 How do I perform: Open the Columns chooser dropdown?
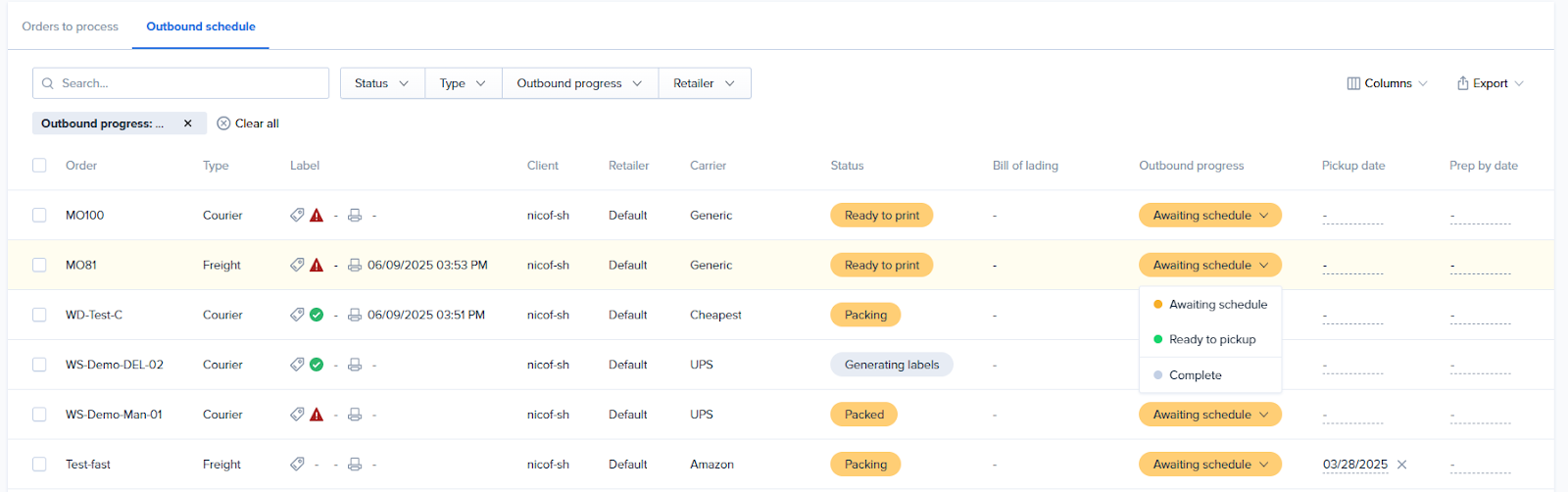[x=1387, y=83]
